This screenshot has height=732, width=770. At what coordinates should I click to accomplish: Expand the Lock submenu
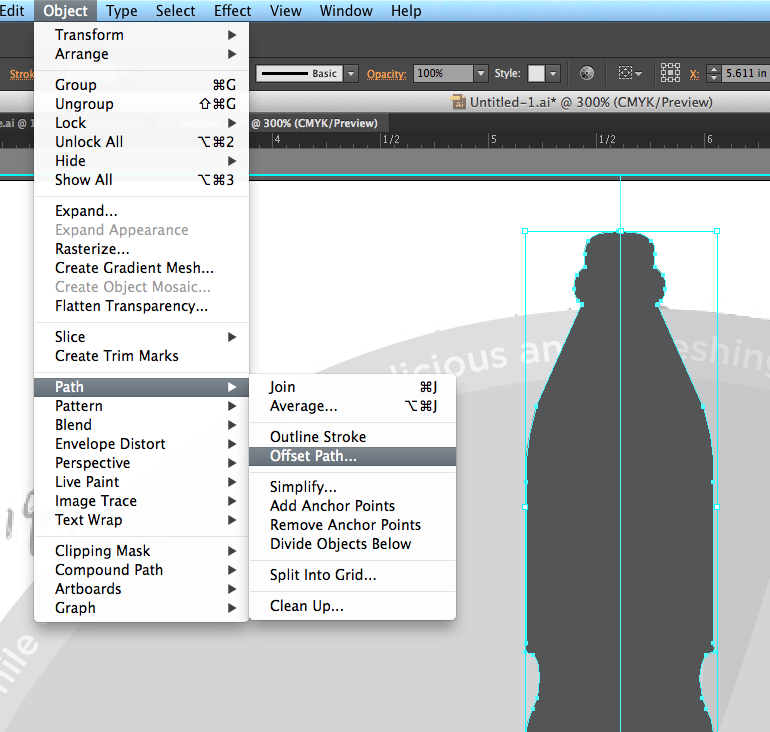pyautogui.click(x=141, y=123)
